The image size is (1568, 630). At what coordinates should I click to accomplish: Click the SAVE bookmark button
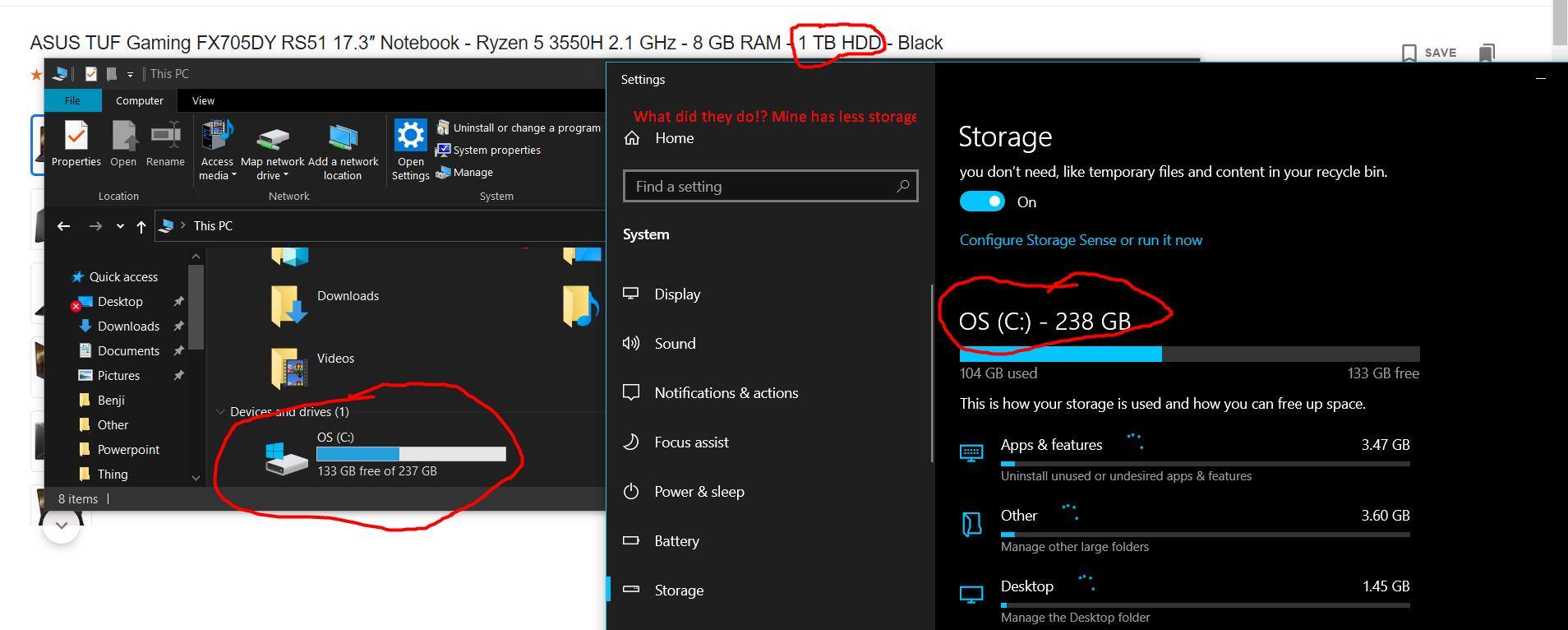pos(1428,53)
